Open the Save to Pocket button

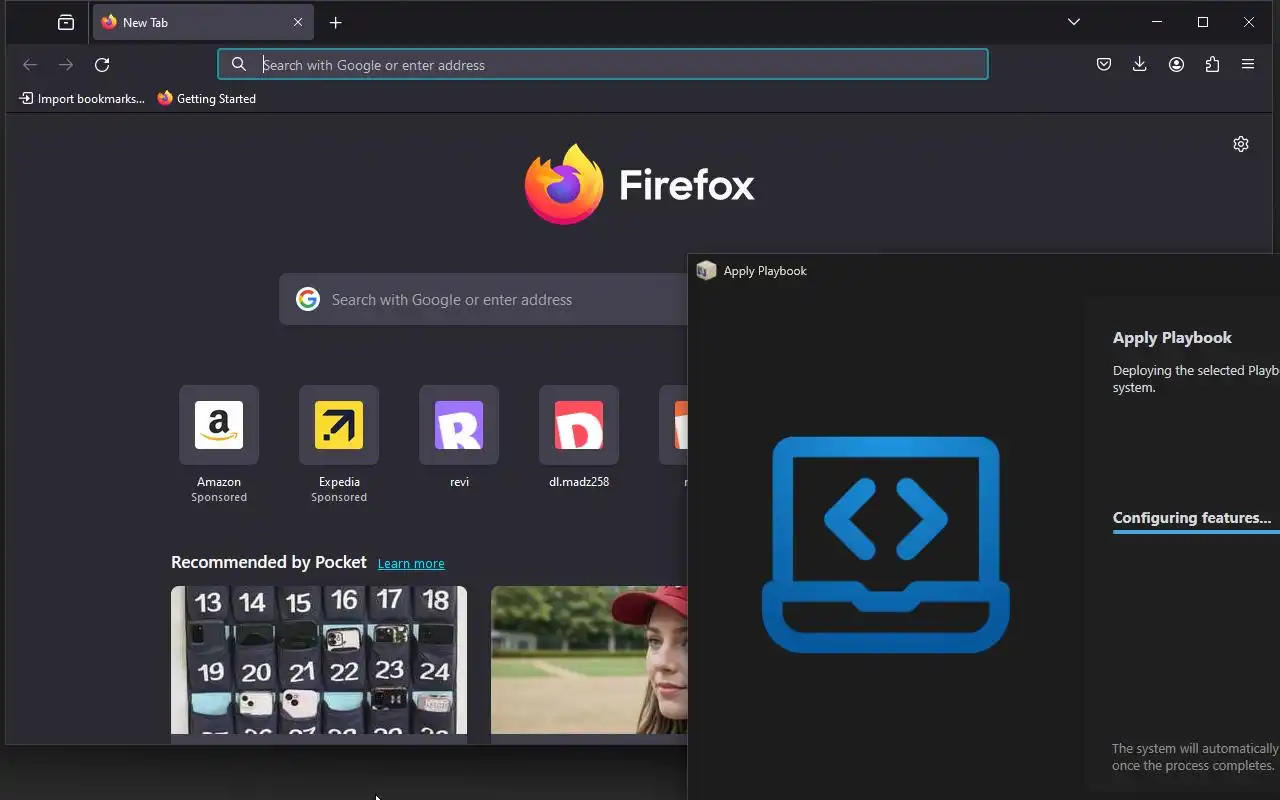(1104, 65)
